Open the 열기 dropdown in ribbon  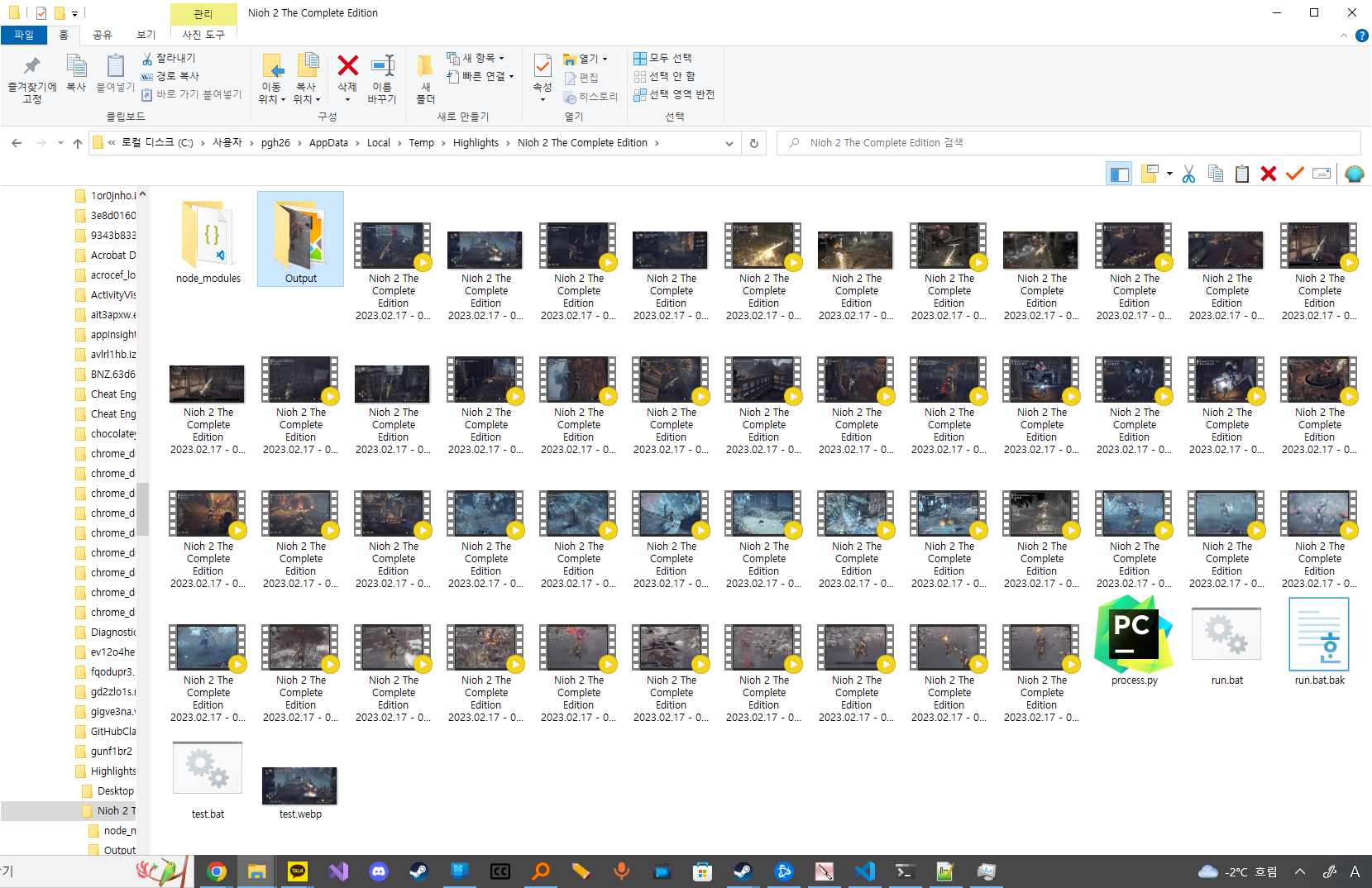(586, 59)
